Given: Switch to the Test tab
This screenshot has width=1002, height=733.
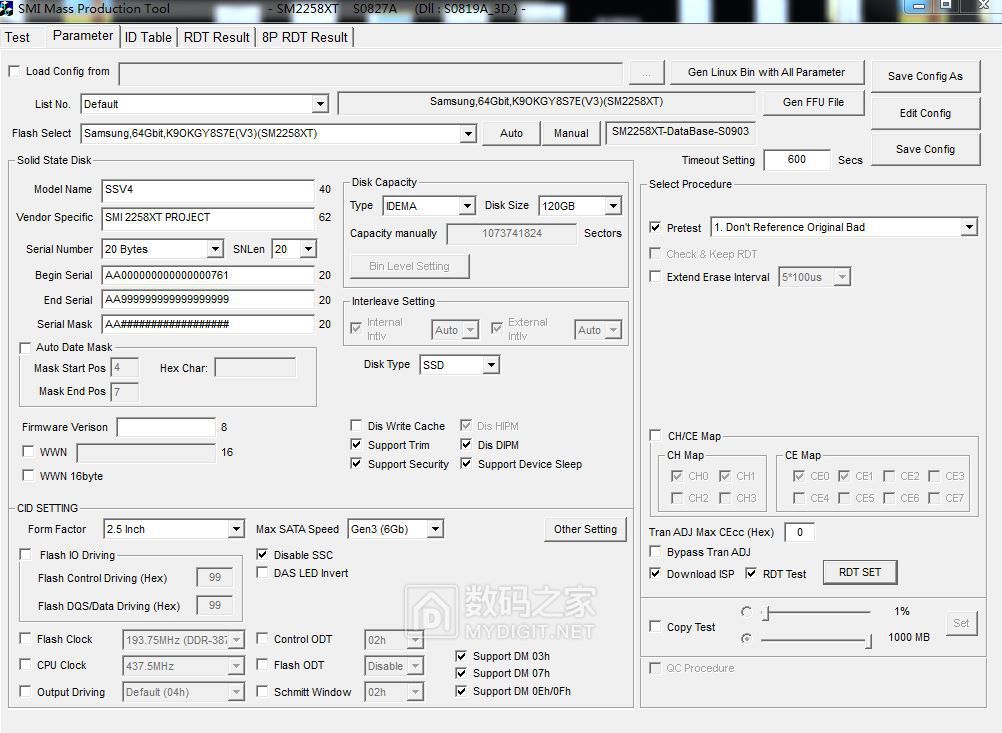Looking at the screenshot, I should pyautogui.click(x=18, y=37).
